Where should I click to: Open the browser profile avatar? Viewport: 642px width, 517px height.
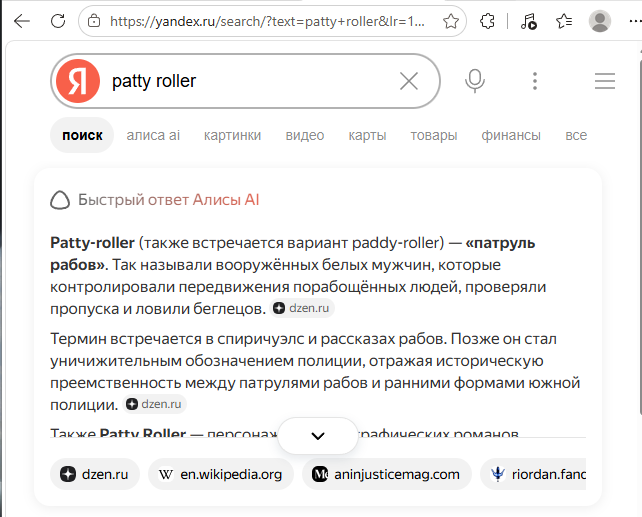(x=599, y=21)
